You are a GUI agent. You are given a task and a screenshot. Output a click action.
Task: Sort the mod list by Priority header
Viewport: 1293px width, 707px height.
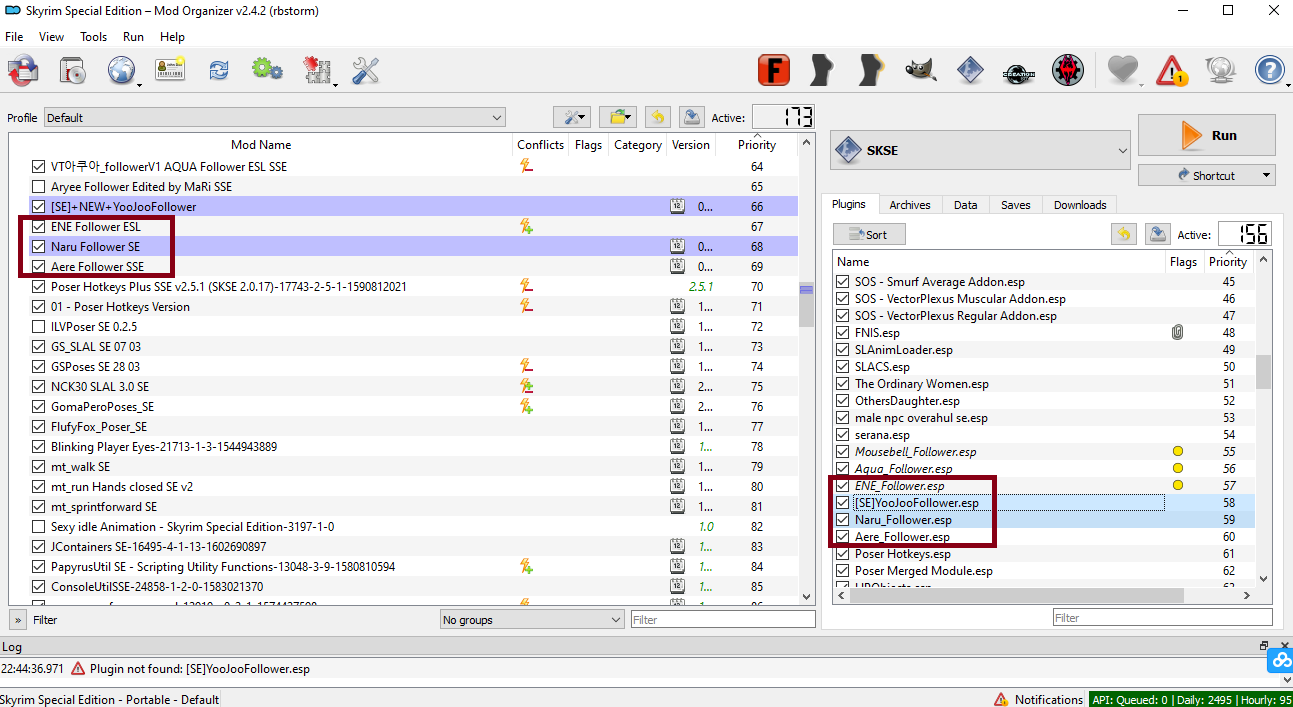pyautogui.click(x=757, y=145)
